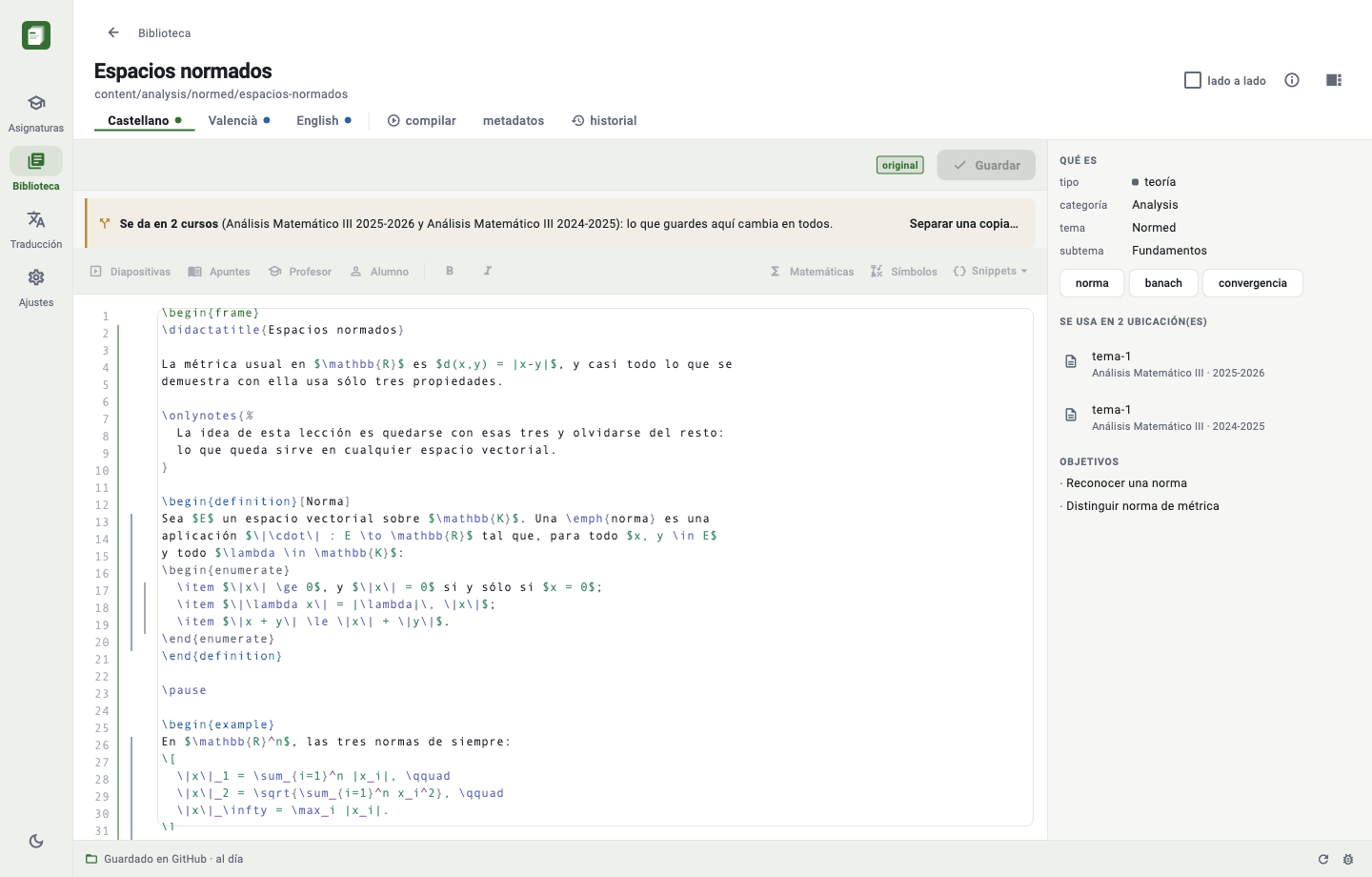Switch to the English tab
The height and width of the screenshot is (877, 1372).
324,120
